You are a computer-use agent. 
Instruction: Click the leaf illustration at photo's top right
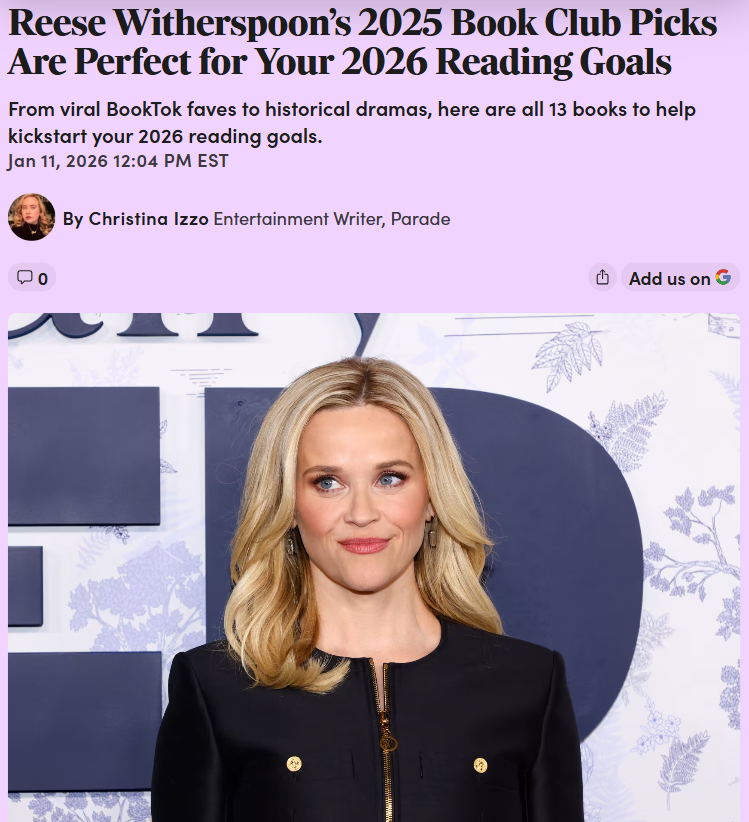point(567,354)
